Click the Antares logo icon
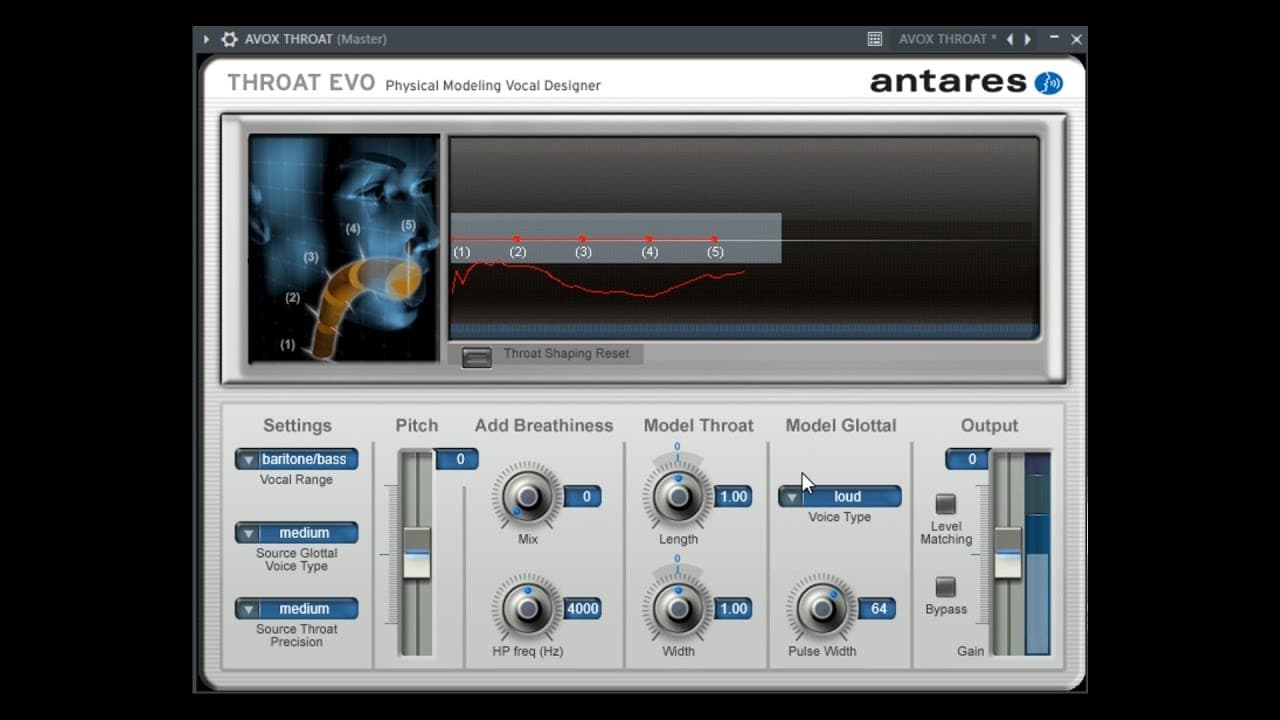This screenshot has height=720, width=1280. pyautogui.click(x=1048, y=82)
